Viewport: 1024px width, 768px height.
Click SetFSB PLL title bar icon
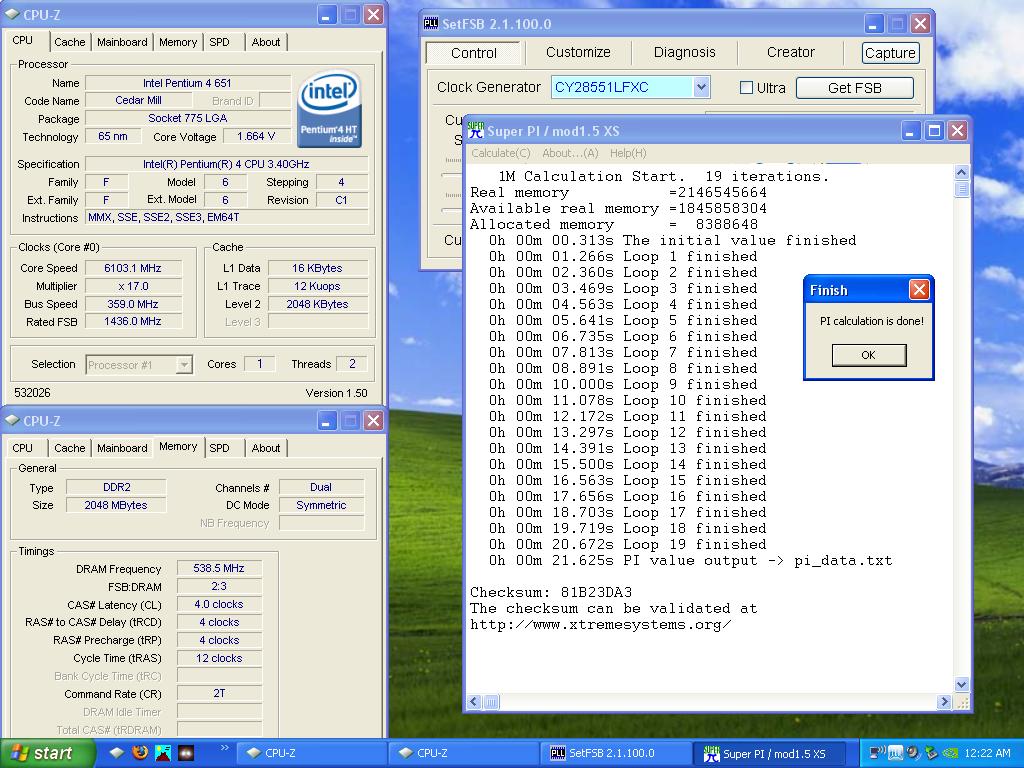click(x=431, y=24)
